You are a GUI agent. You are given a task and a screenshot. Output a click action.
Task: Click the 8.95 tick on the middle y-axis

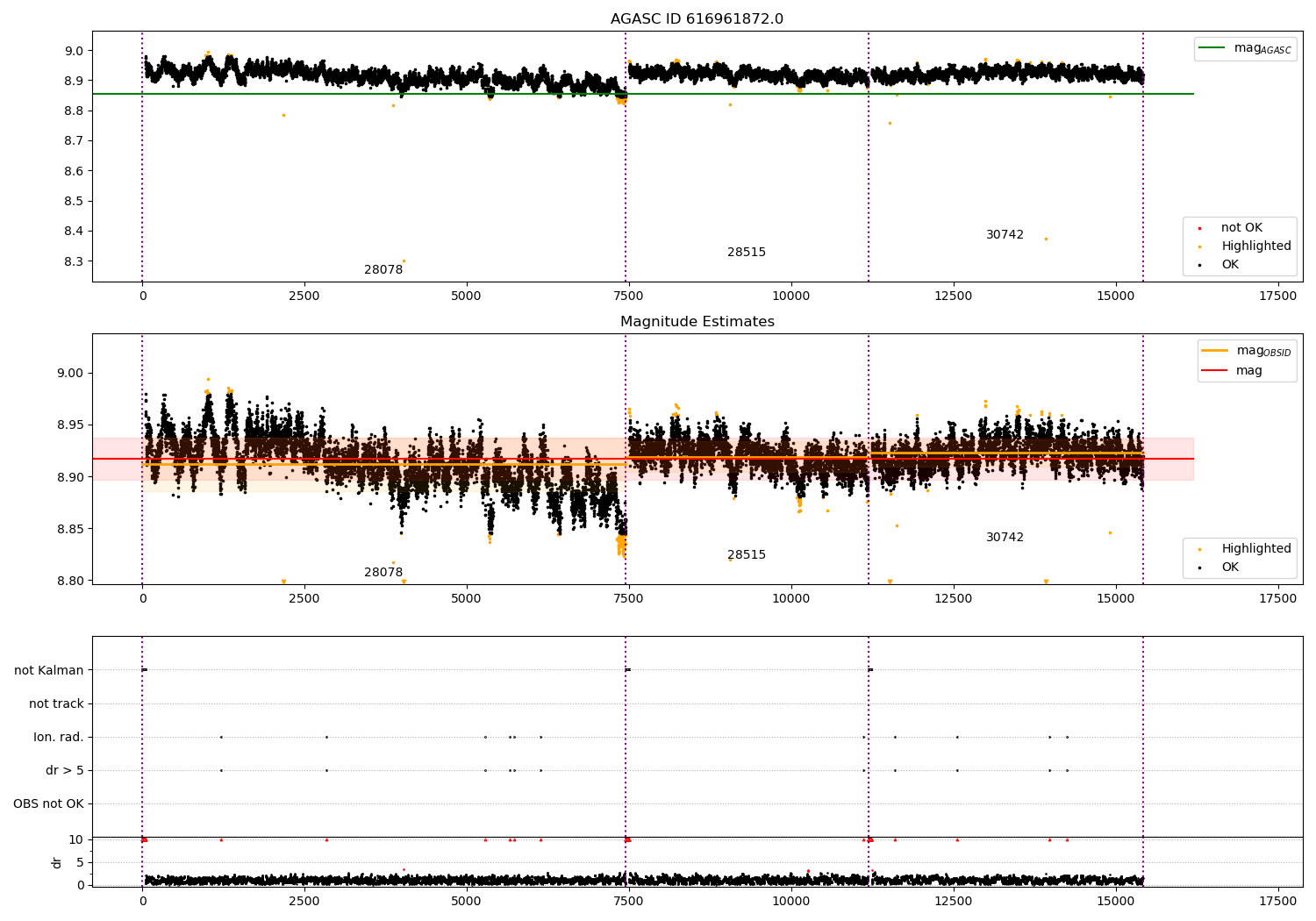pyautogui.click(x=71, y=425)
